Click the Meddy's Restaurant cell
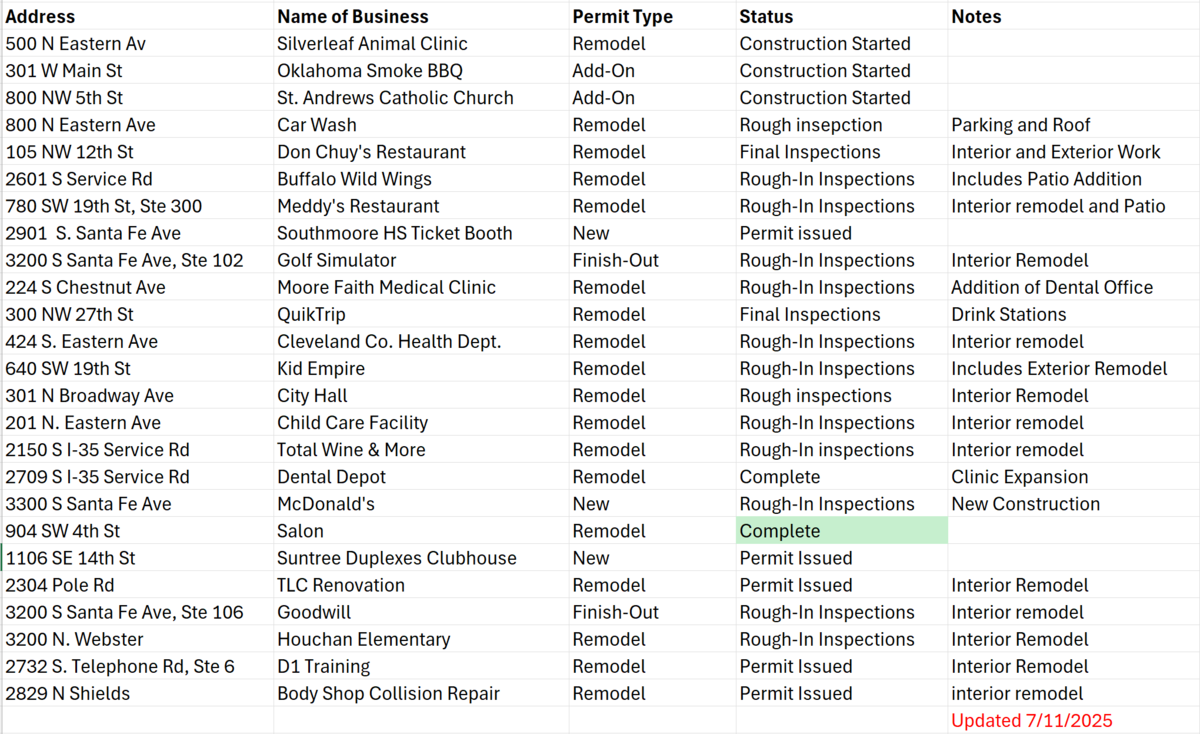 pos(421,206)
